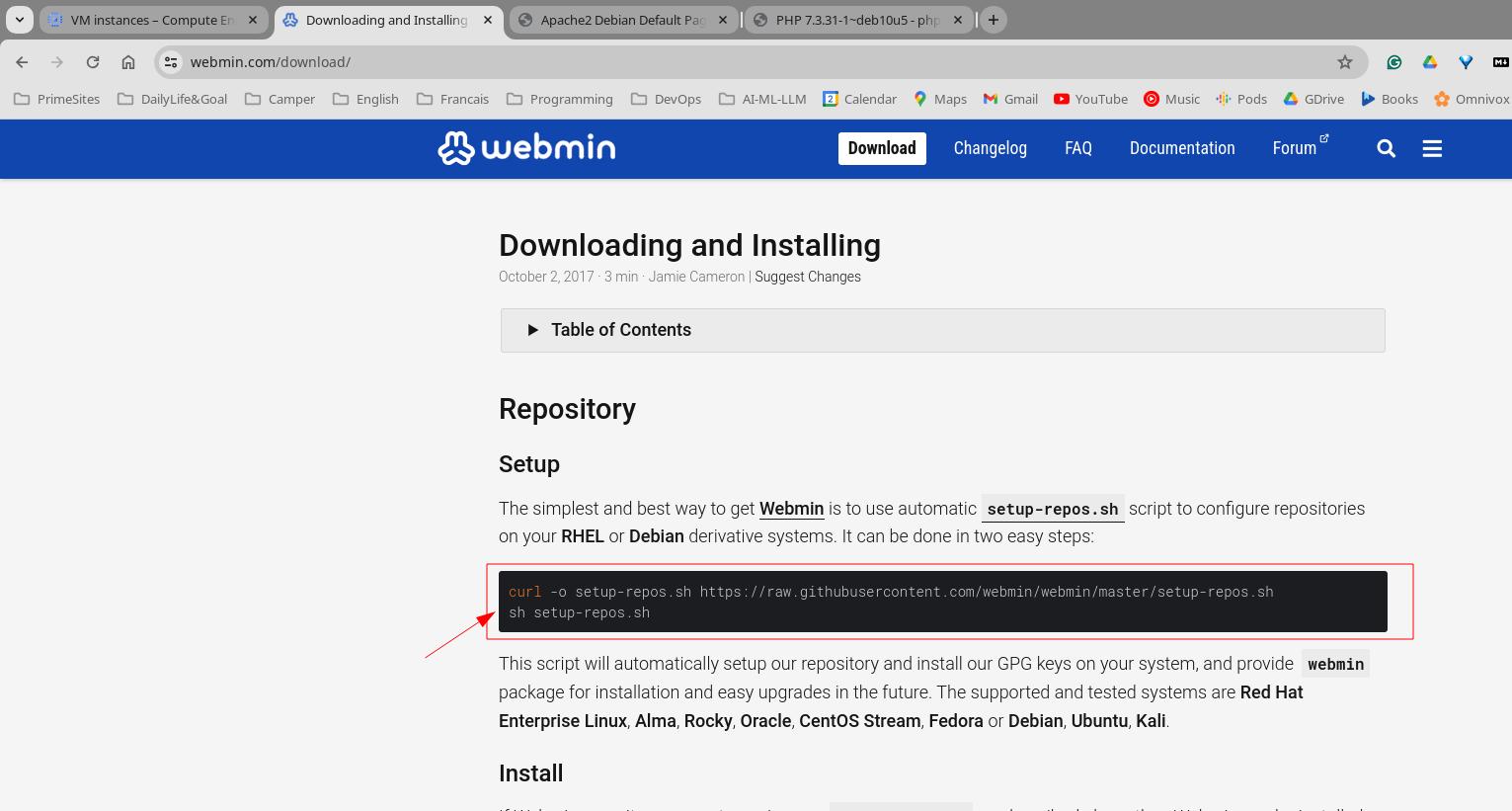The image size is (1512, 811).
Task: Open Camper bookmark folder
Action: 279,99
